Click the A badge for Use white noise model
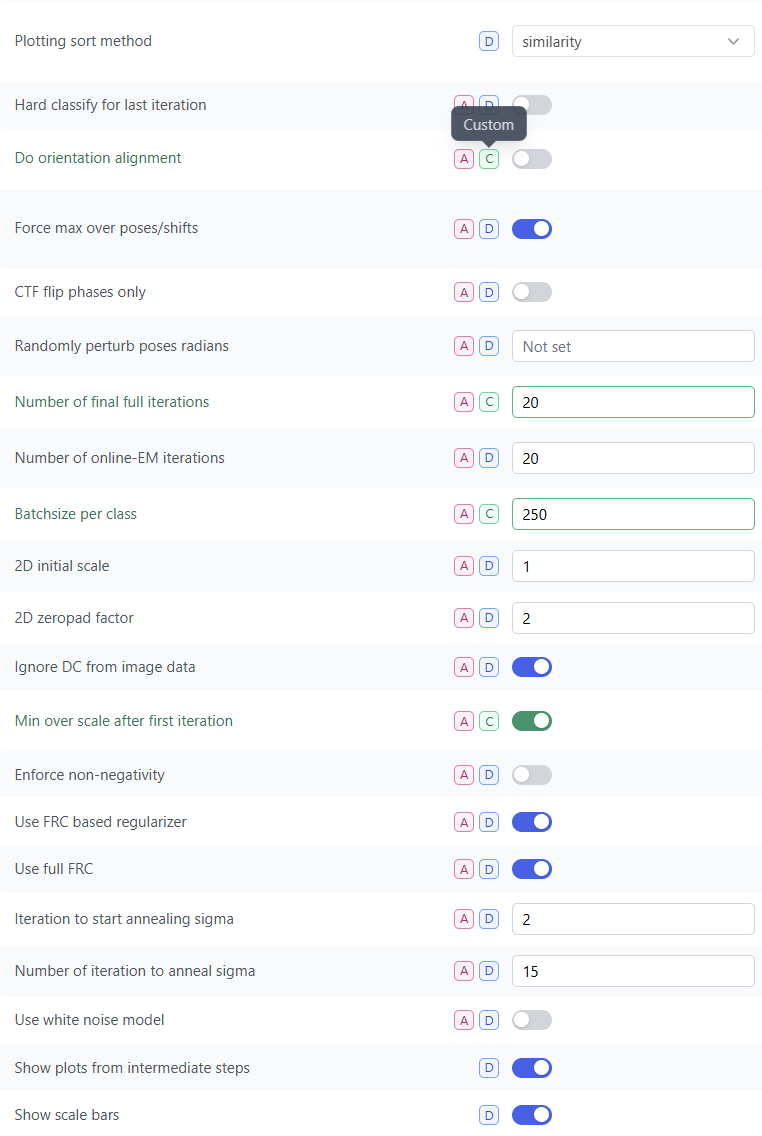Image resolution: width=762 pixels, height=1136 pixels. (464, 1020)
